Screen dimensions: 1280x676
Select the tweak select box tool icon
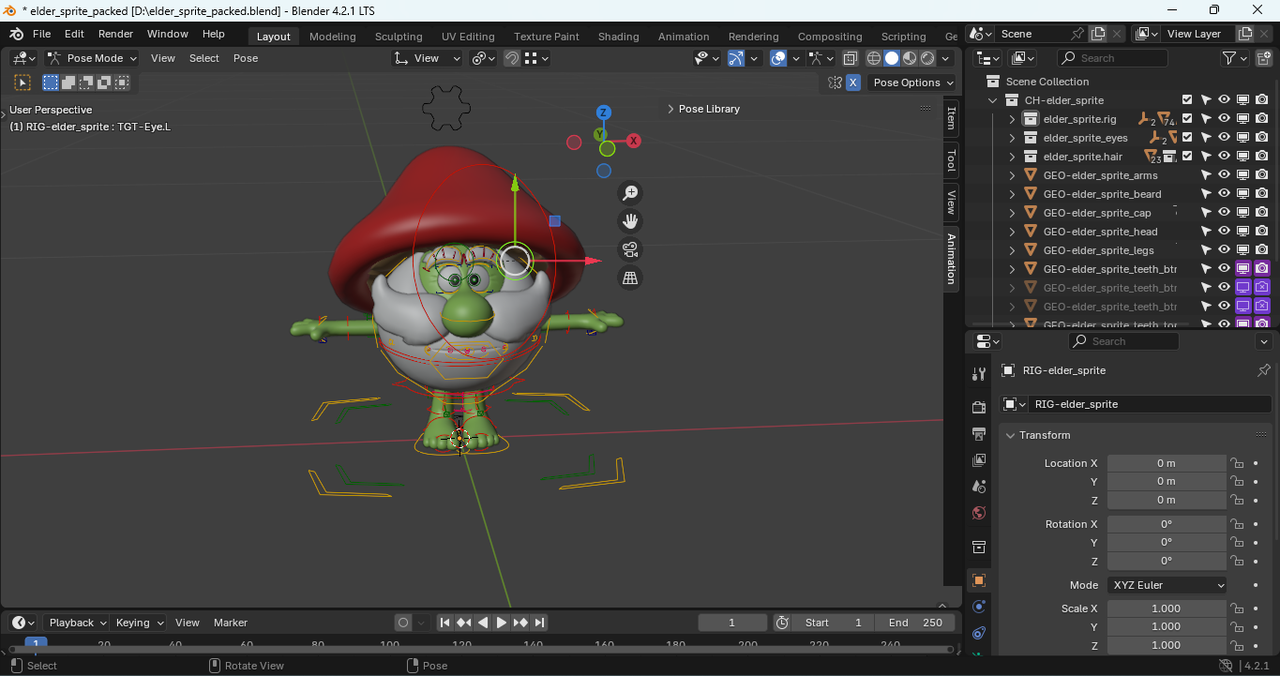pyautogui.click(x=22, y=83)
